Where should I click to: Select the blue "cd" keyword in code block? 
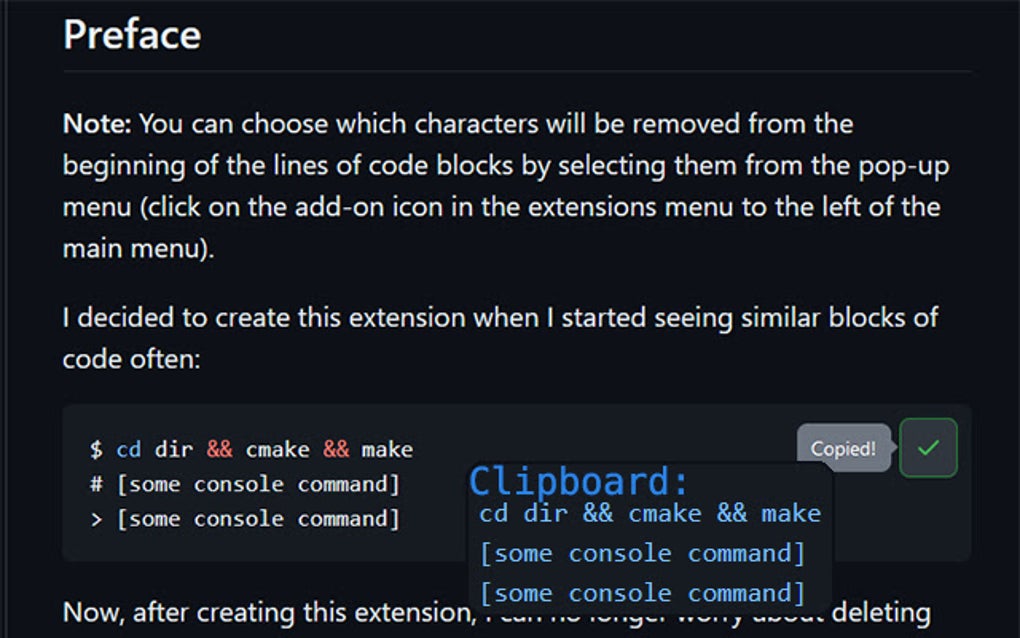129,450
